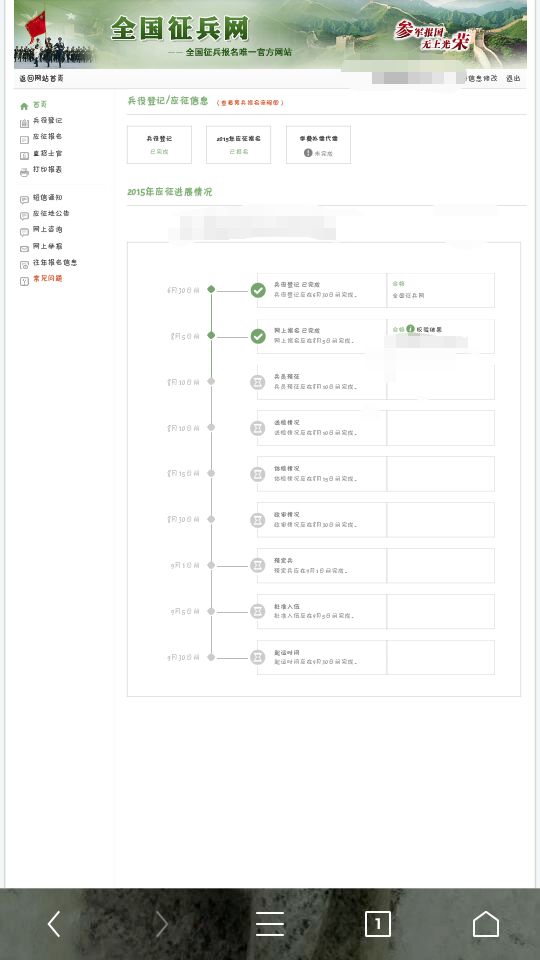Tap the browser home icon
Viewport: 540px width, 960px height.
tap(486, 923)
